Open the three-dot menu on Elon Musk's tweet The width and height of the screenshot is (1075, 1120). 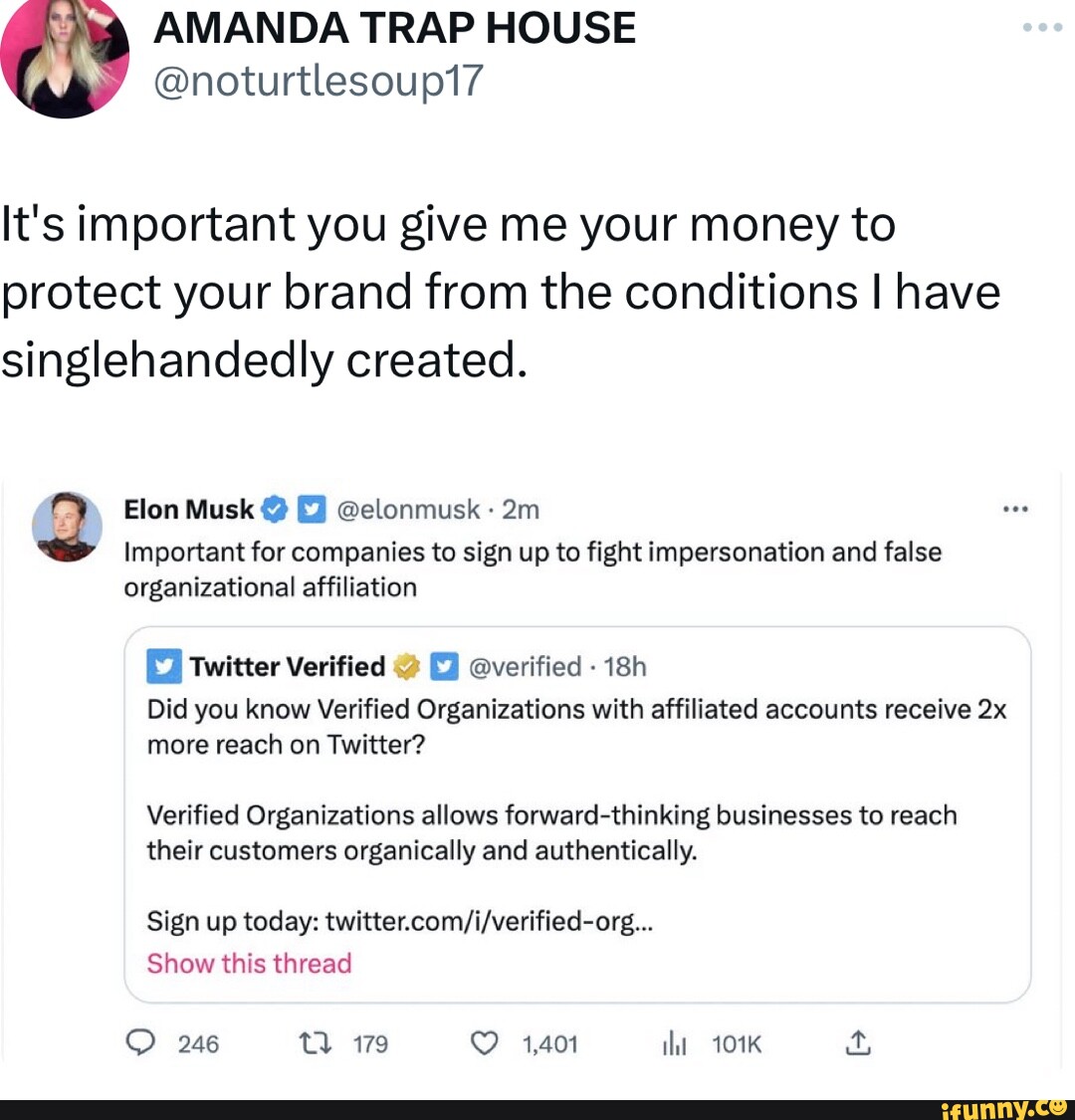click(x=1015, y=509)
